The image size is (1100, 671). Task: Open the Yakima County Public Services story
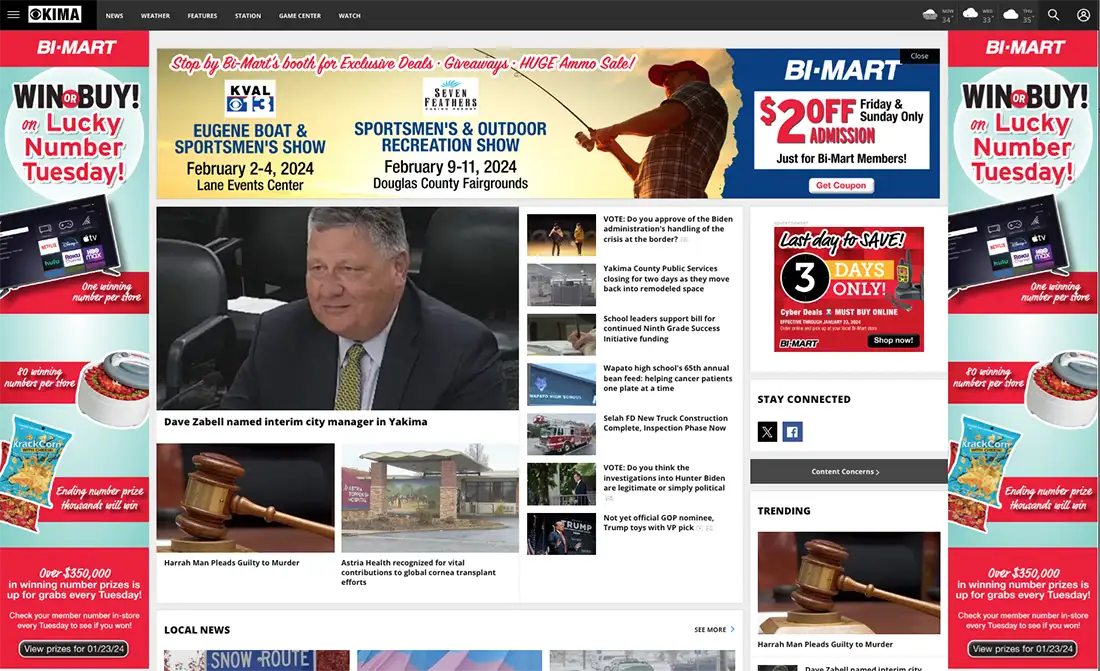pyautogui.click(x=666, y=279)
